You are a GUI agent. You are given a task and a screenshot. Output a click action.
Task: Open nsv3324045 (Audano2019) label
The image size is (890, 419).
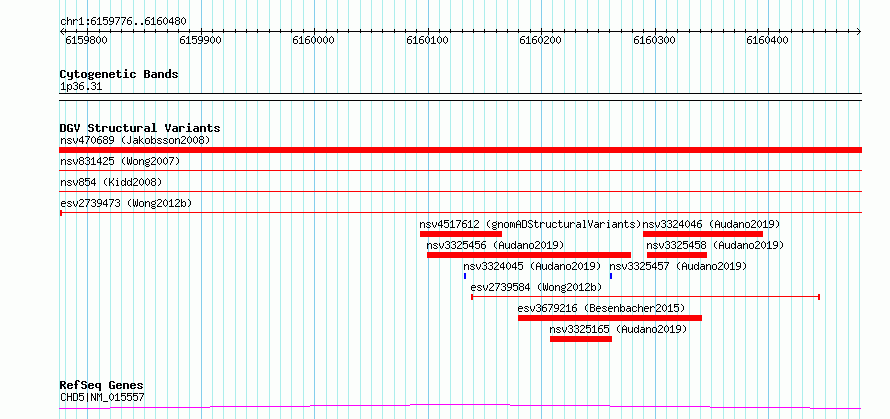coord(532,266)
